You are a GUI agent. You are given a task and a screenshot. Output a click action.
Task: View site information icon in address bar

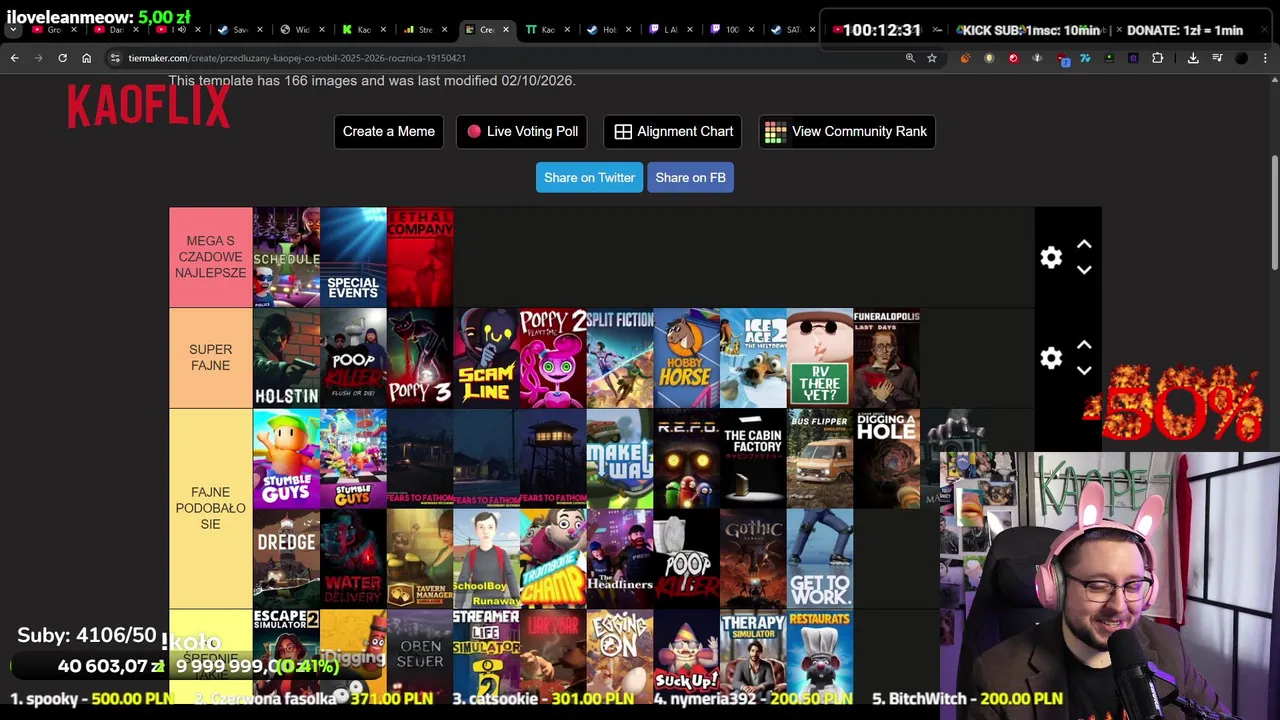(x=116, y=58)
